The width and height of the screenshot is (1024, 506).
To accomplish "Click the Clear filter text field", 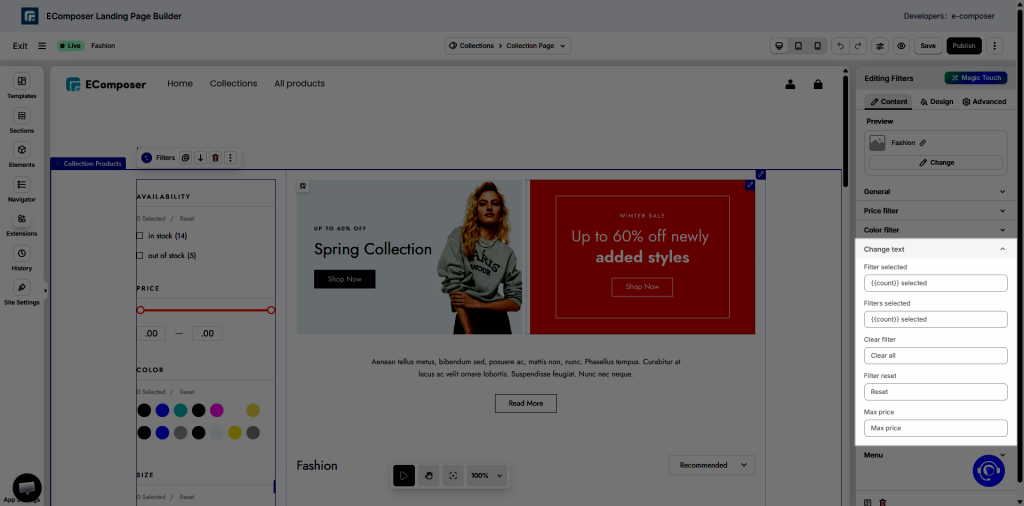I will click(x=935, y=356).
